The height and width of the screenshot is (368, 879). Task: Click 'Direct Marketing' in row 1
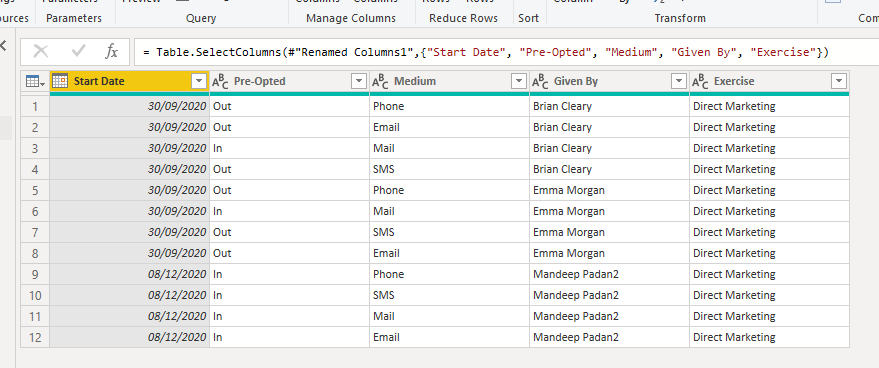[x=734, y=106]
